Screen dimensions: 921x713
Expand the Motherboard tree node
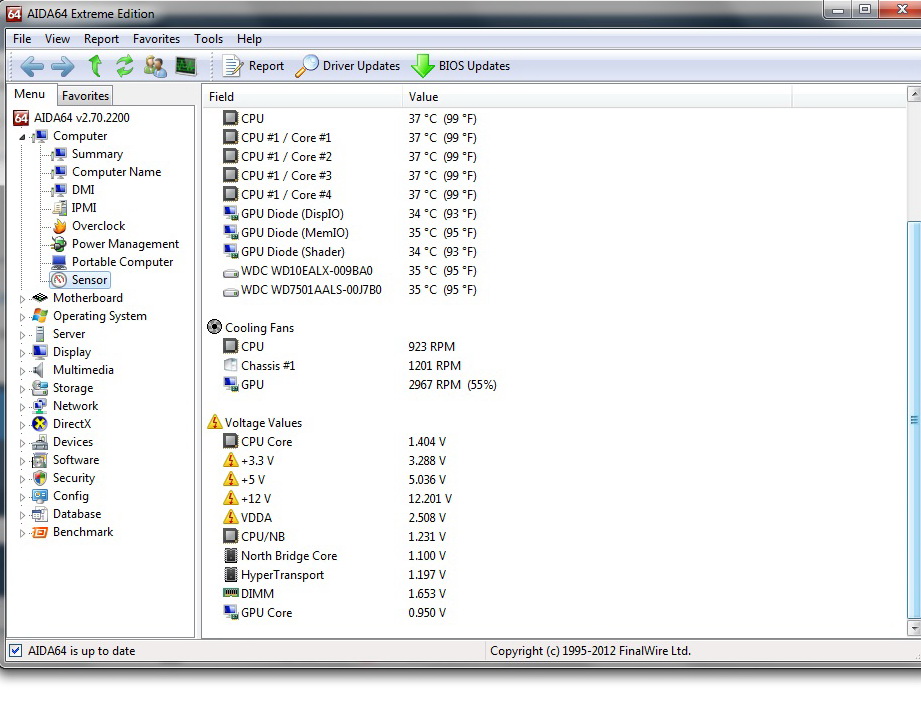(22, 299)
